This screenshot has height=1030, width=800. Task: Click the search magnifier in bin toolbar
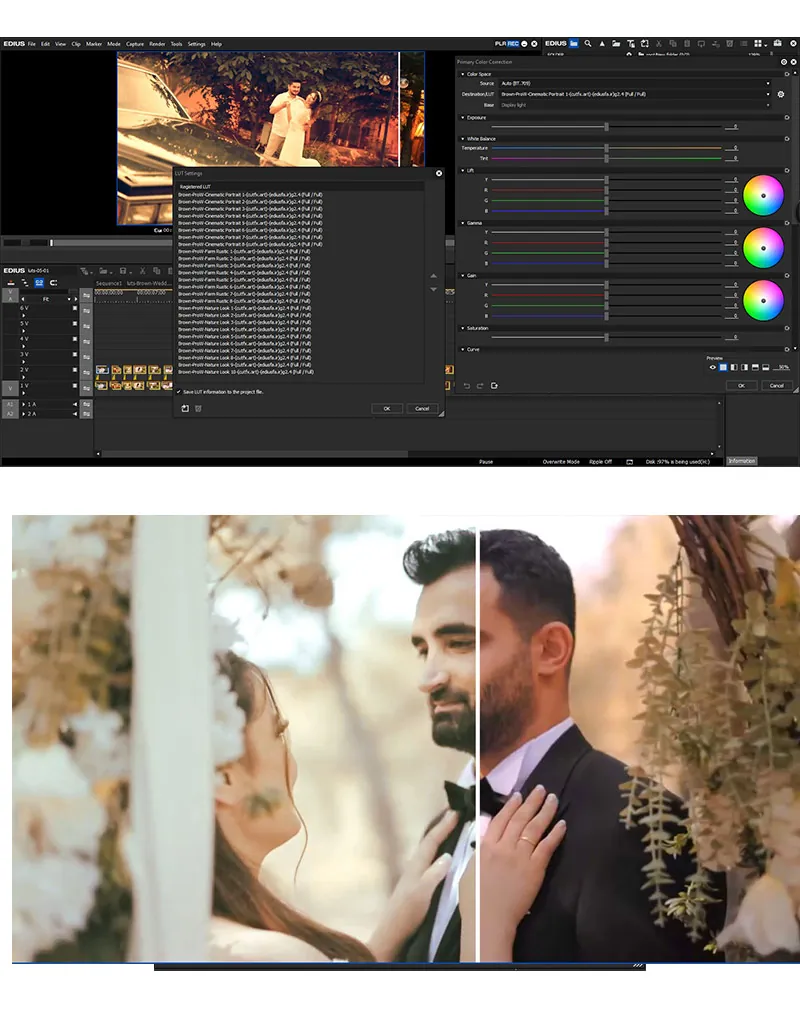[589, 44]
